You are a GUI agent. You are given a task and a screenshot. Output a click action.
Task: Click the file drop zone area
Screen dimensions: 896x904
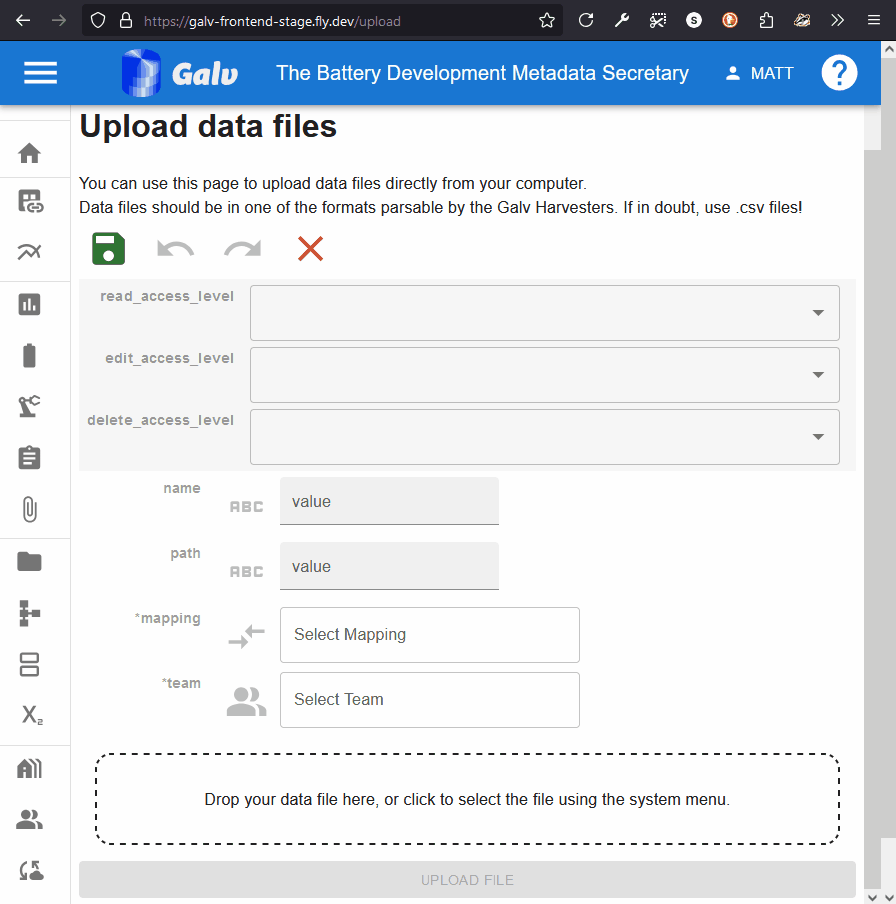[467, 799]
